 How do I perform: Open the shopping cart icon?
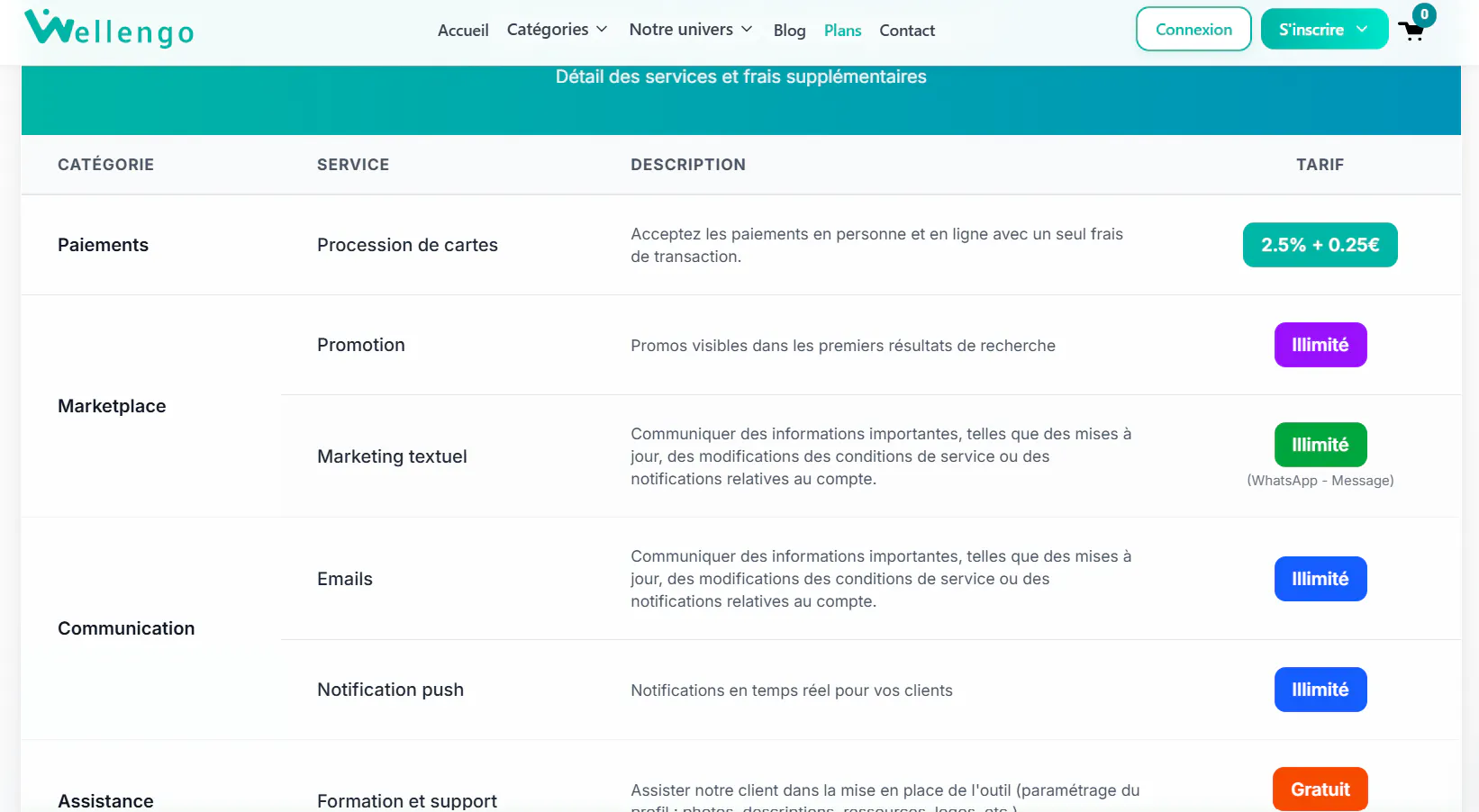[1411, 32]
